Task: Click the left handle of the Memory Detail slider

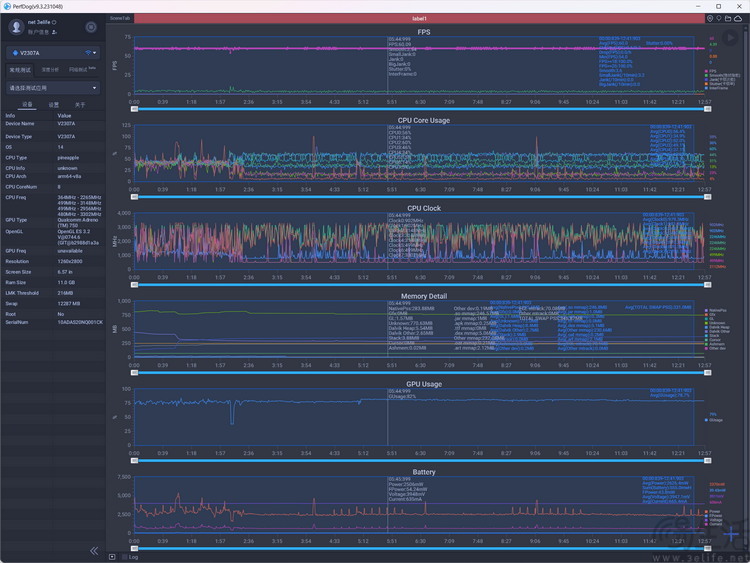Action: (x=134, y=373)
